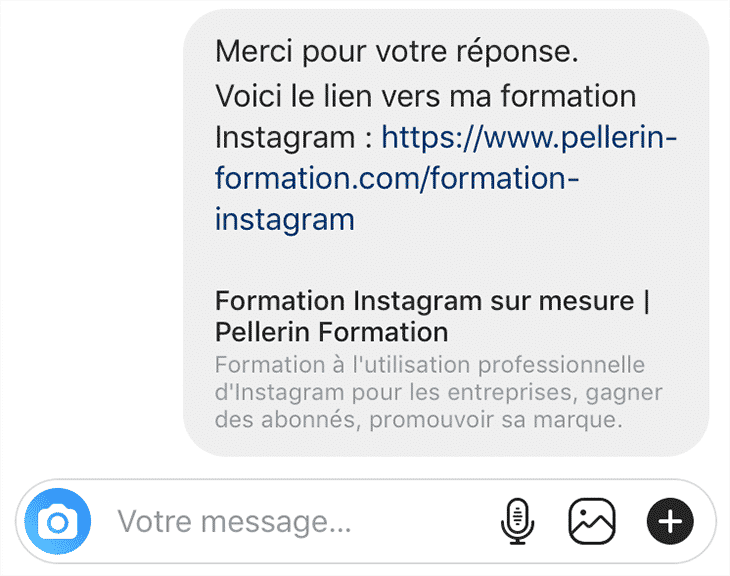Click the grey link preview description text
The image size is (730, 576).
(438, 392)
